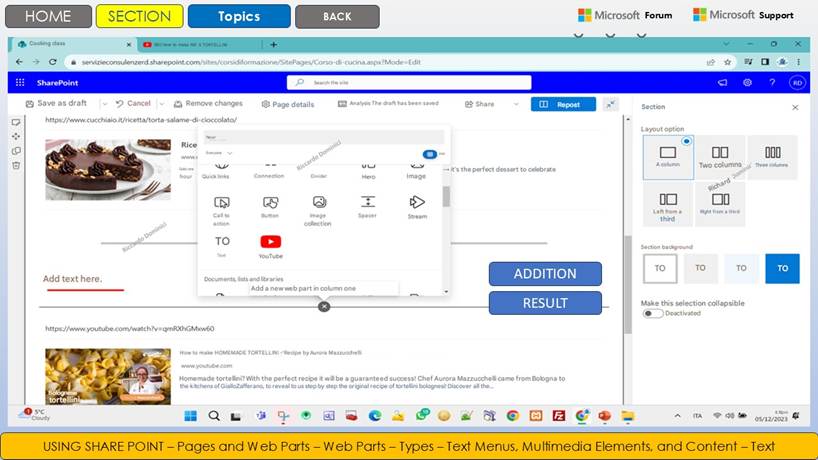Open the category filter dropdown in web part picker
The height and width of the screenshot is (460, 818).
[x=219, y=153]
